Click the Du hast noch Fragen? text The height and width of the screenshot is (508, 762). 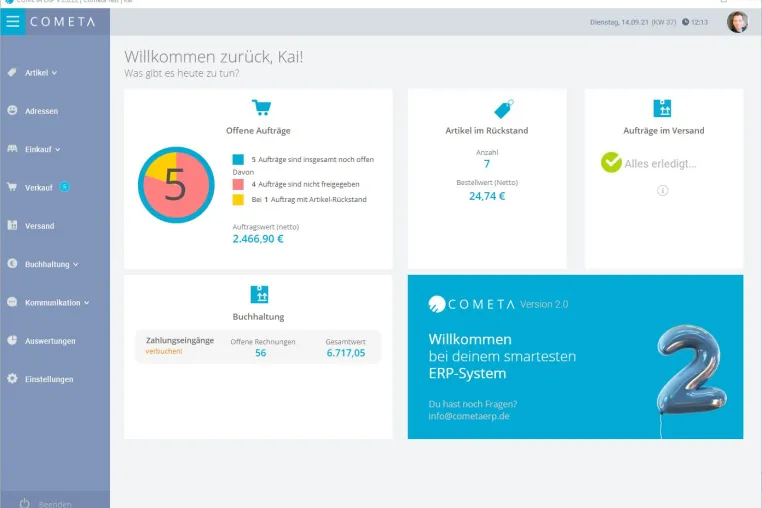473,404
